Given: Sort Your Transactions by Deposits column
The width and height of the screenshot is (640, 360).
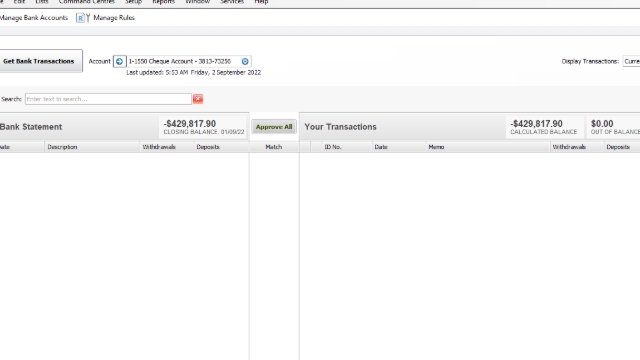Looking at the screenshot, I should pos(622,147).
